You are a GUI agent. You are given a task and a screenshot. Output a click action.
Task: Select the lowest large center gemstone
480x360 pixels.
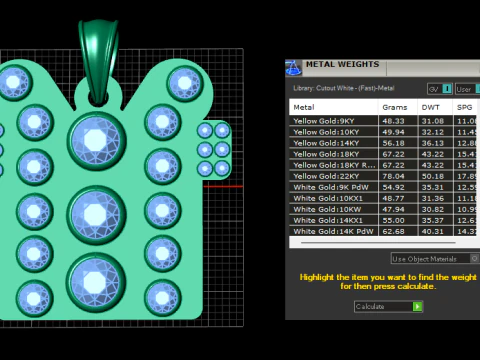(96, 282)
